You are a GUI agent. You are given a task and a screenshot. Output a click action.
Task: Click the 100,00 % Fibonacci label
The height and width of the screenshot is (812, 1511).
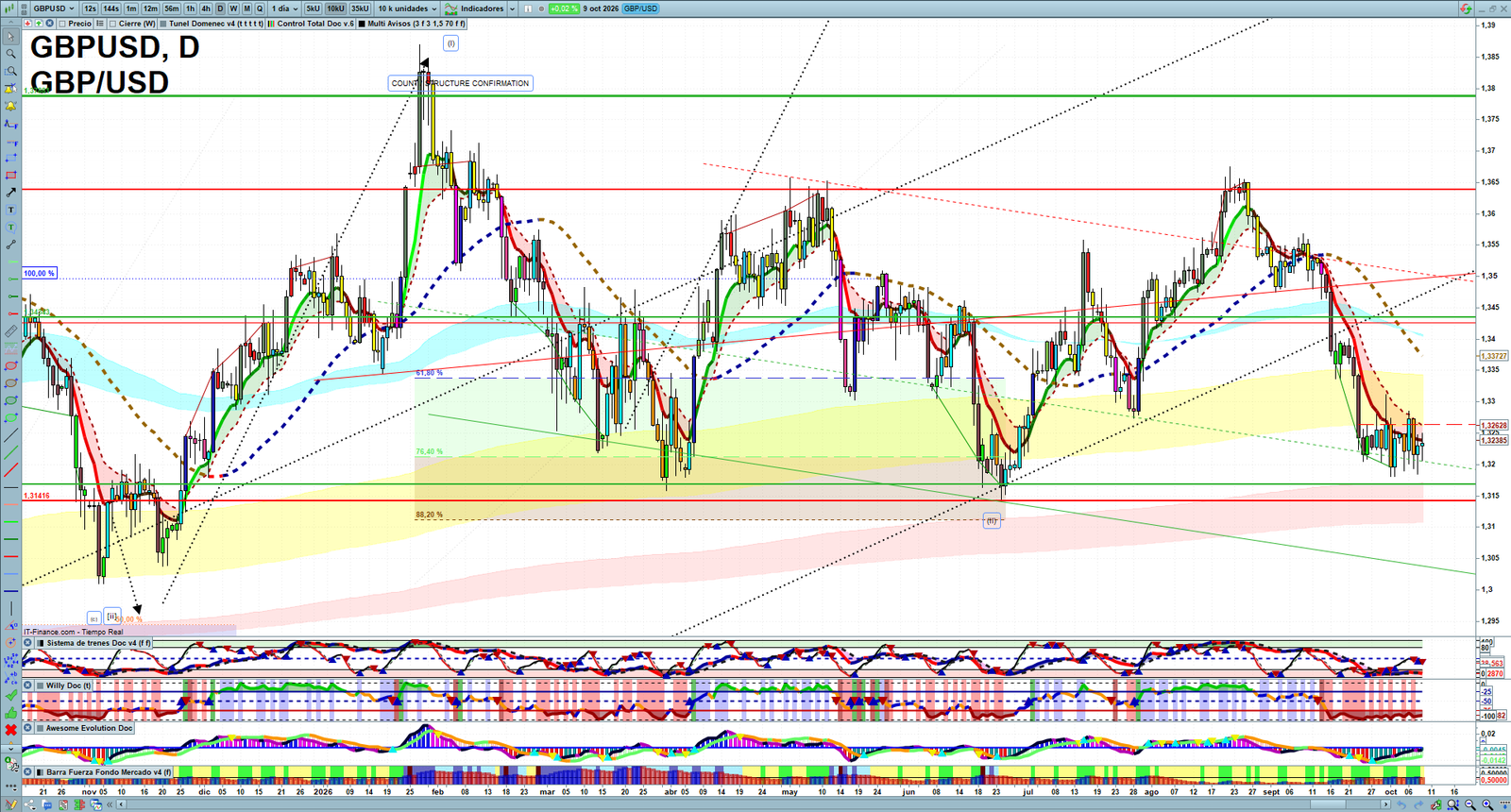(39, 273)
